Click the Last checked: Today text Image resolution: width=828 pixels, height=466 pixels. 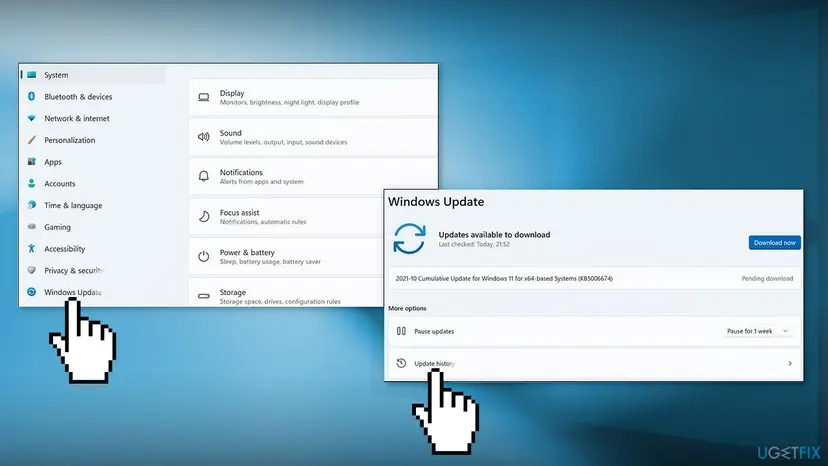tap(474, 244)
